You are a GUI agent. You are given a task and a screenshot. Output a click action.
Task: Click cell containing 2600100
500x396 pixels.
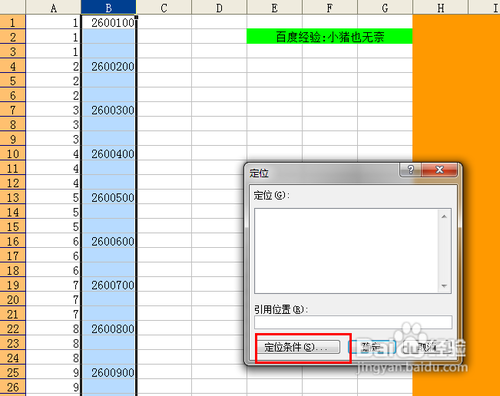(x=108, y=22)
